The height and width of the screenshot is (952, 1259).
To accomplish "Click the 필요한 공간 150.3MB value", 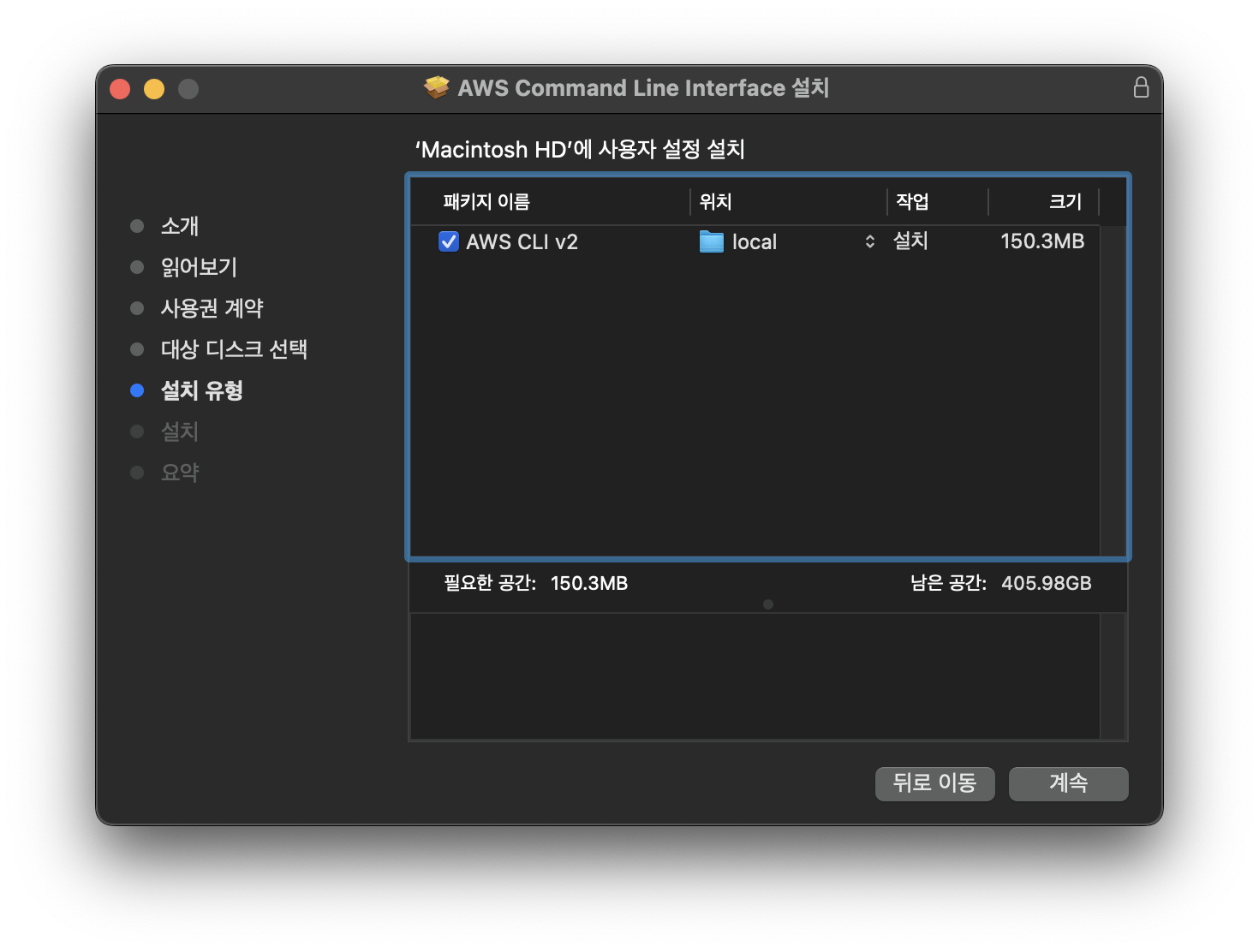I will click(589, 584).
